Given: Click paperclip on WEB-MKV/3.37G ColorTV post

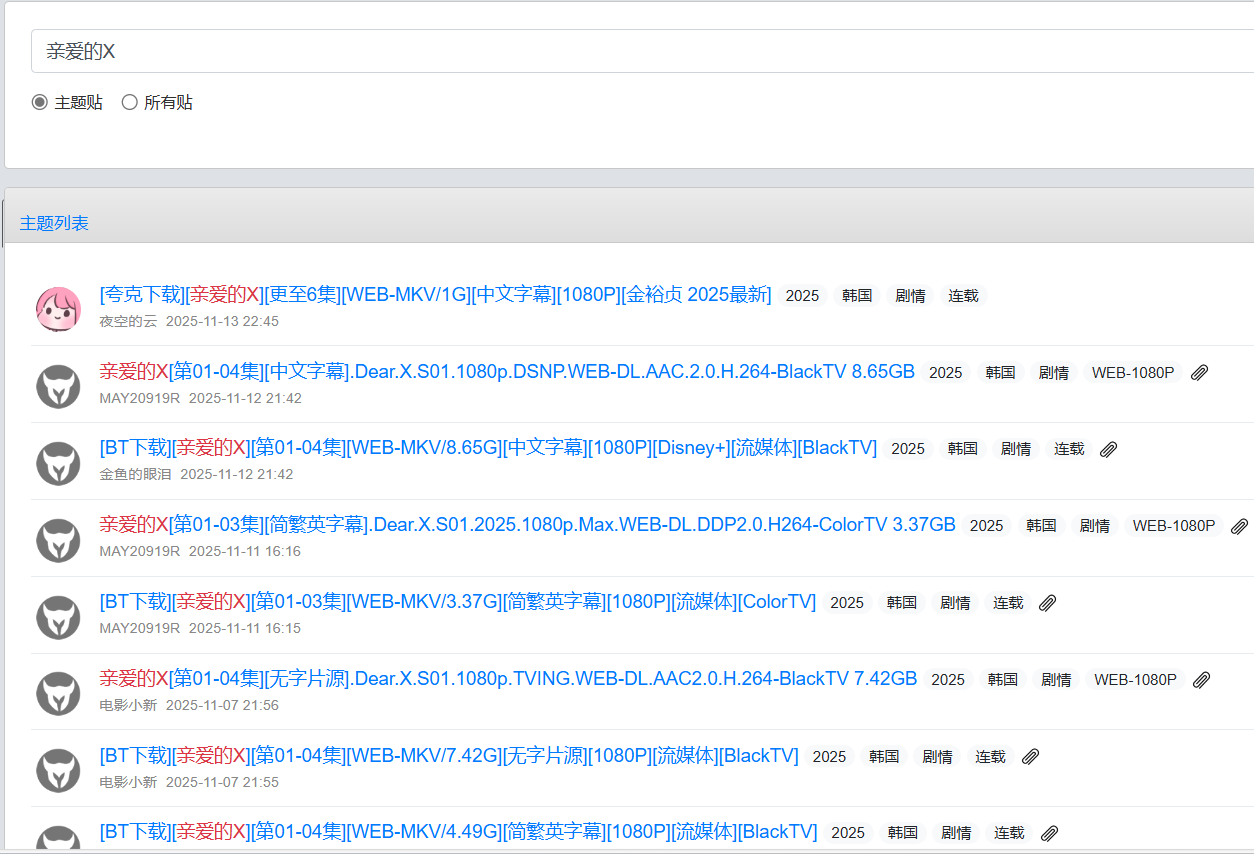Looking at the screenshot, I should 1047,603.
